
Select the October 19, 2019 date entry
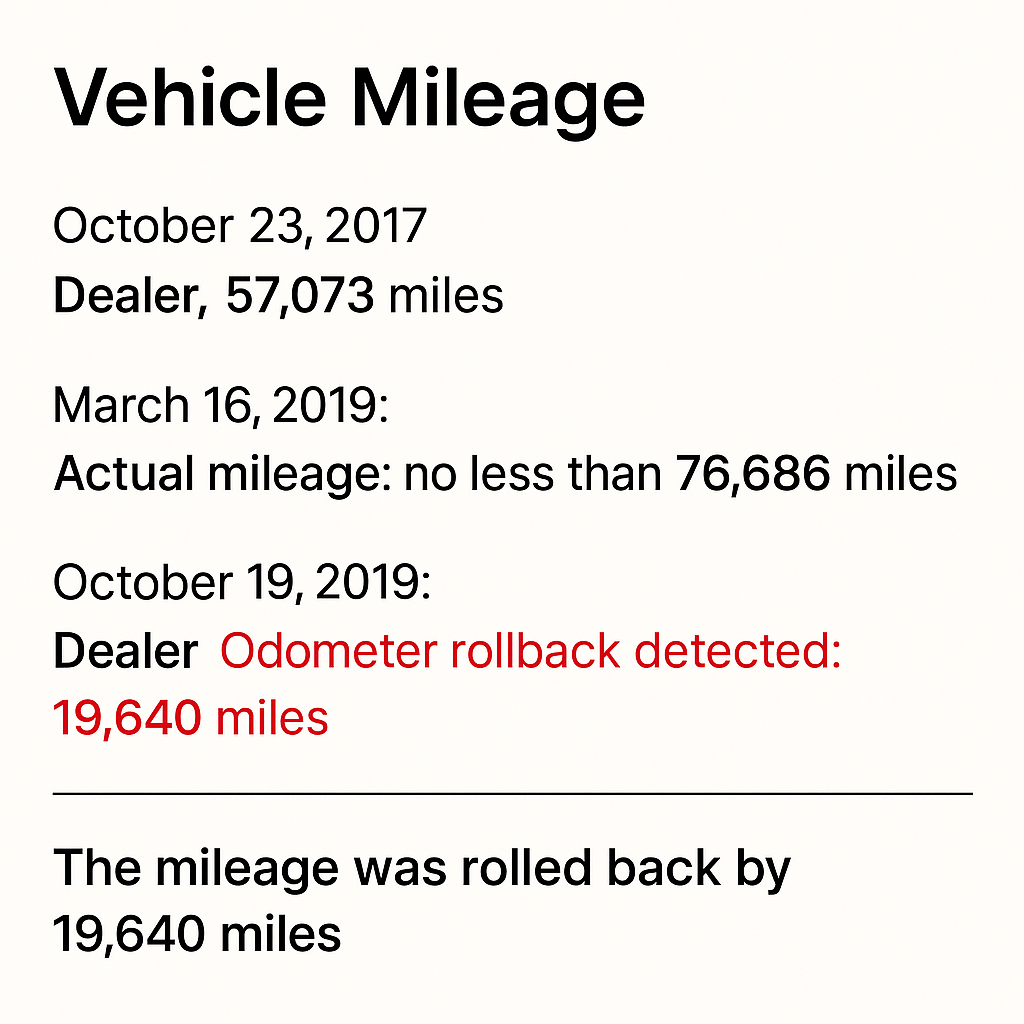[242, 583]
